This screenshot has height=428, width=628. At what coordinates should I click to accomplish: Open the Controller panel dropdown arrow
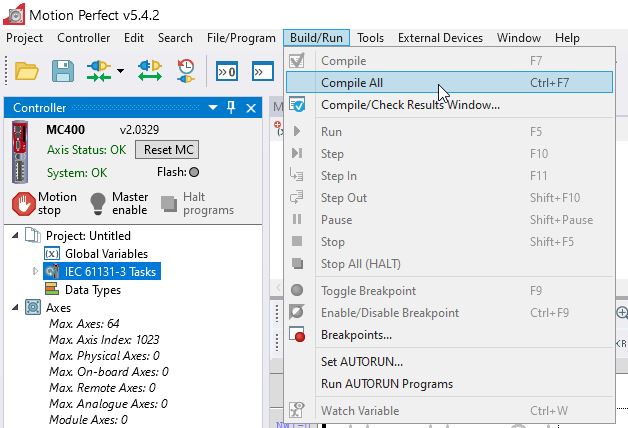pos(213,107)
